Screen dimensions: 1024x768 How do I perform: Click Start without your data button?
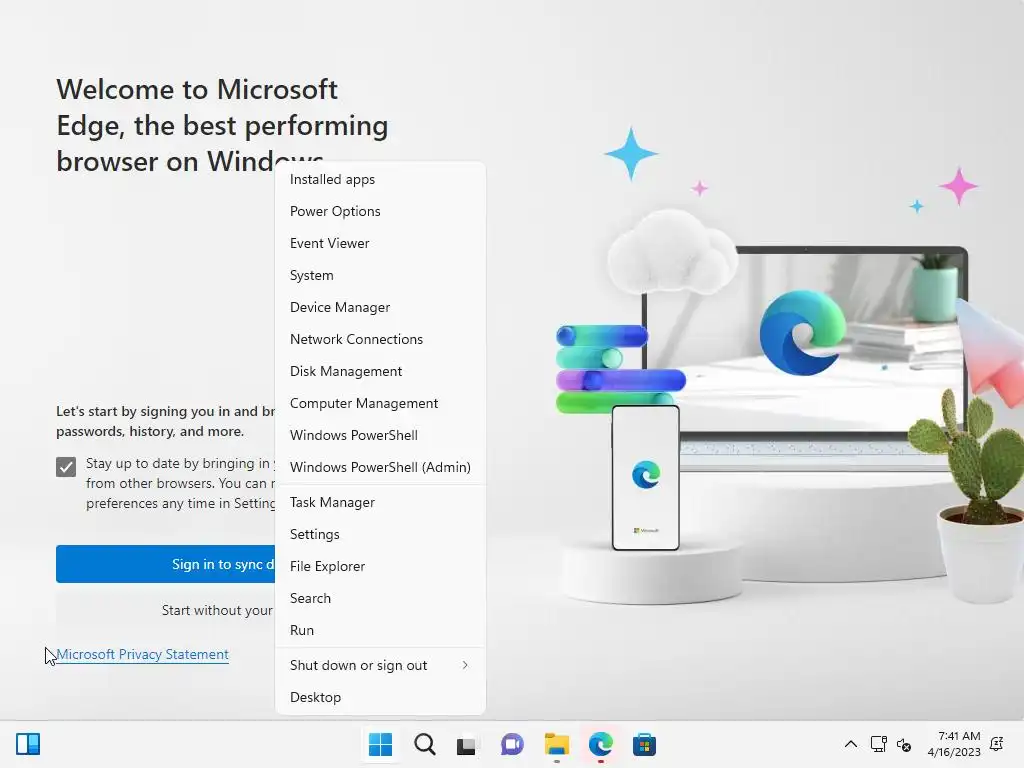click(x=166, y=610)
